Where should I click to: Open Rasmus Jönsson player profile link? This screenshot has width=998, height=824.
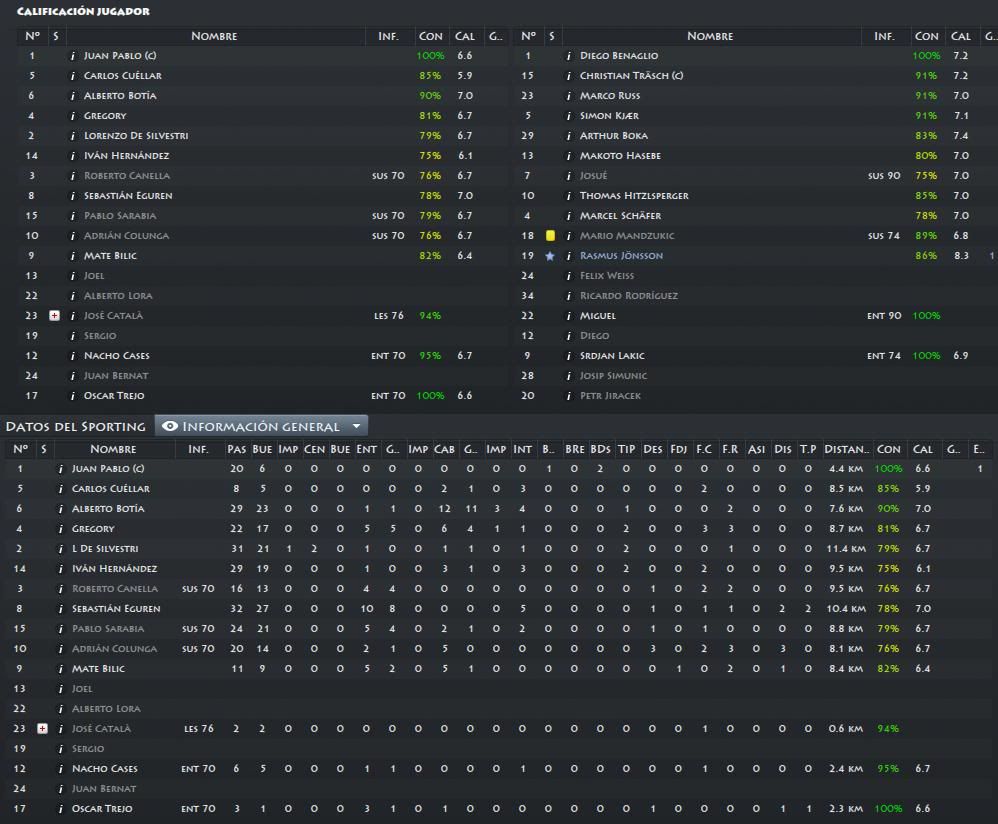pos(621,256)
